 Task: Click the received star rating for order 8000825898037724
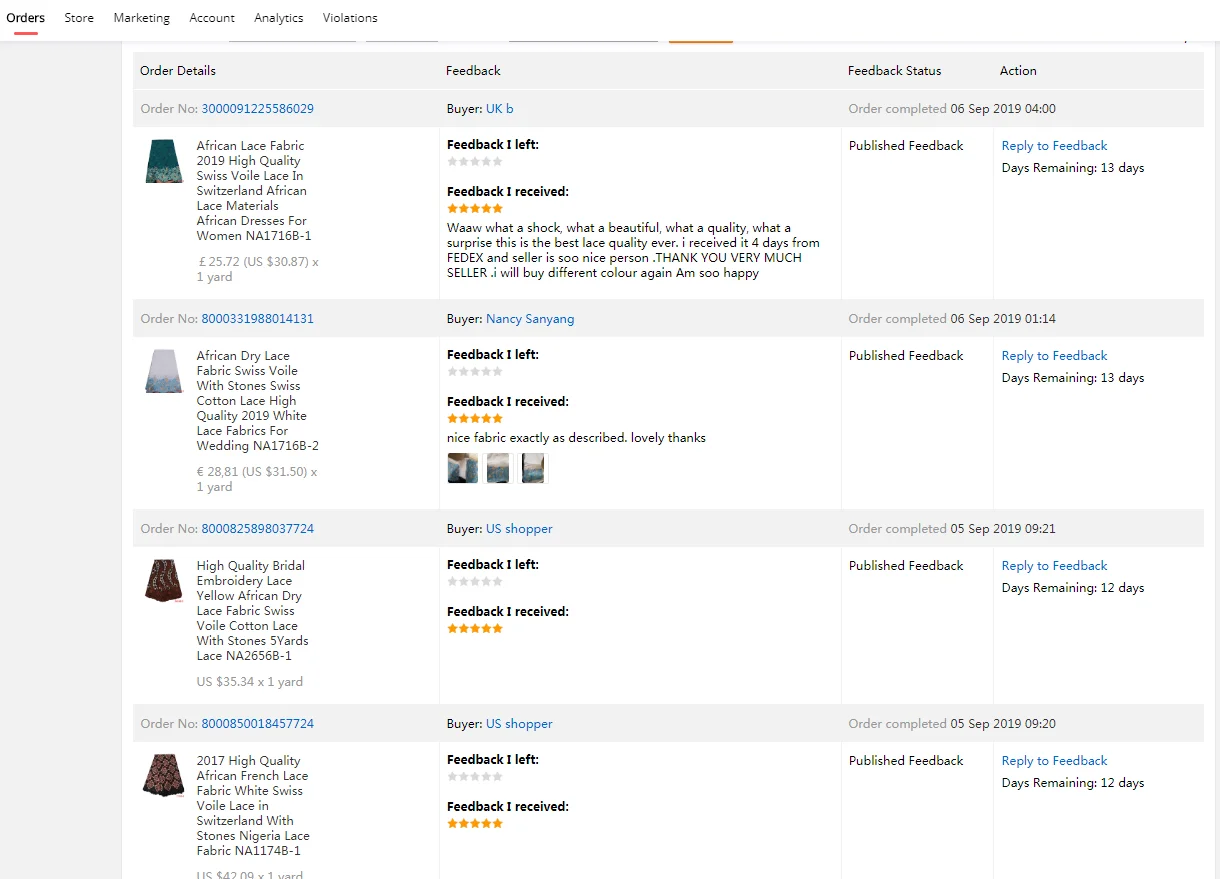[475, 629]
